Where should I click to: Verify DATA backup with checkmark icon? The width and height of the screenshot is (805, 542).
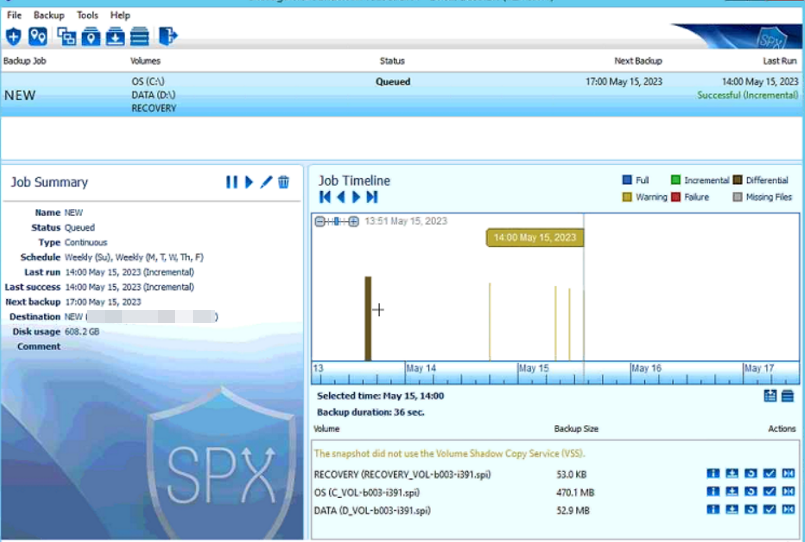770,510
